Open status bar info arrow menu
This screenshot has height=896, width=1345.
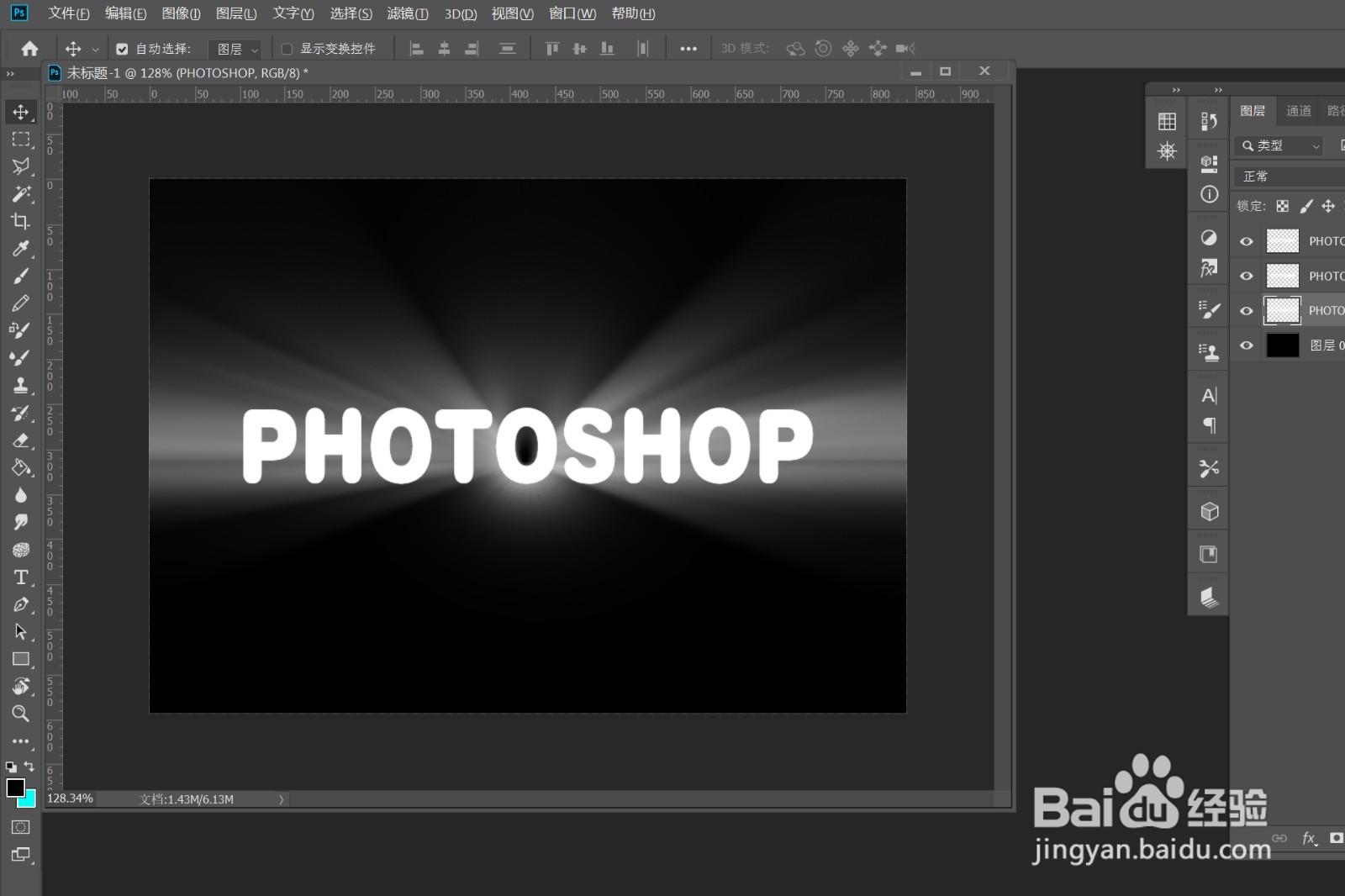click(282, 799)
